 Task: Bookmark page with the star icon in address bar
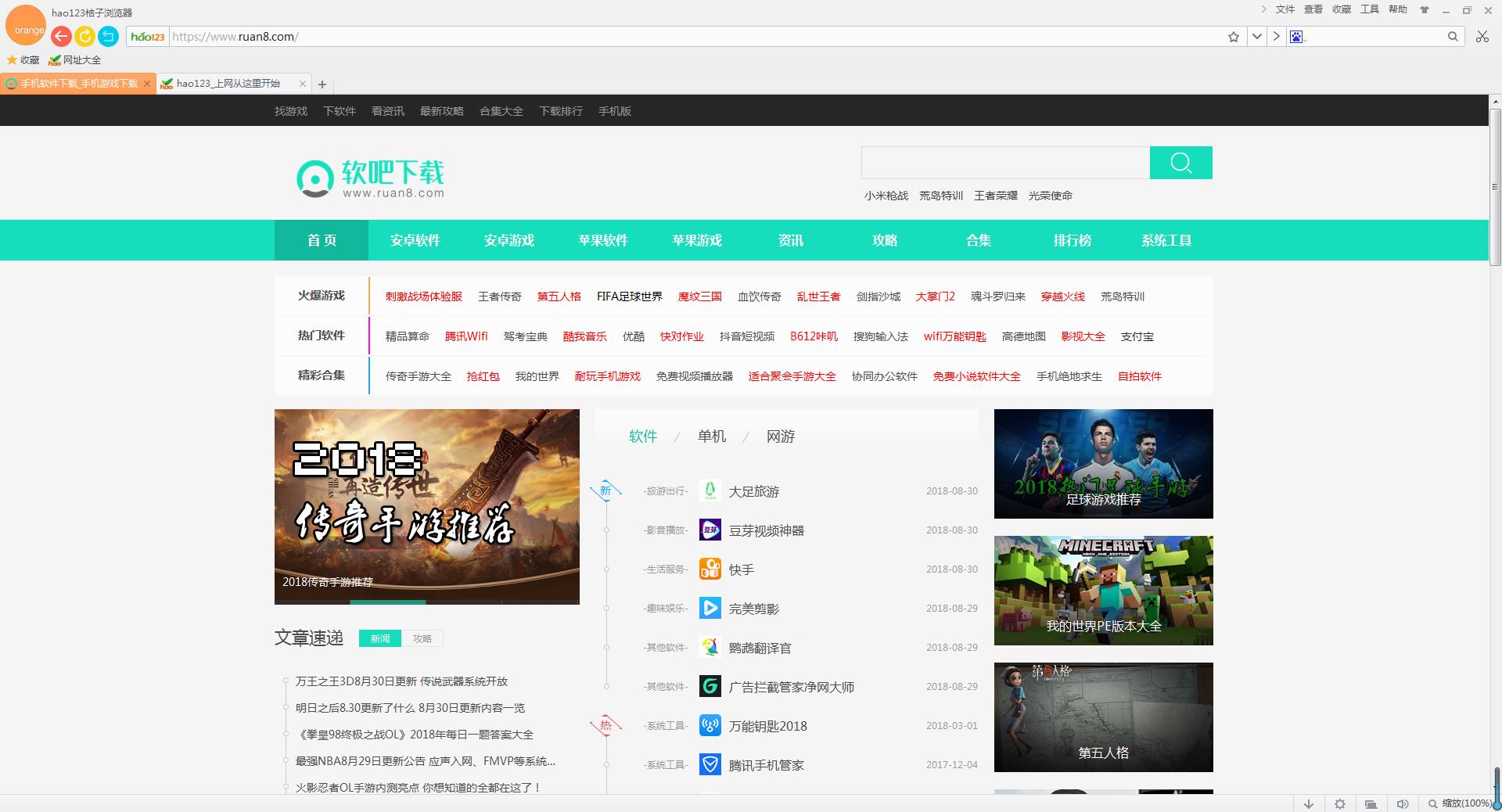pyautogui.click(x=1234, y=37)
